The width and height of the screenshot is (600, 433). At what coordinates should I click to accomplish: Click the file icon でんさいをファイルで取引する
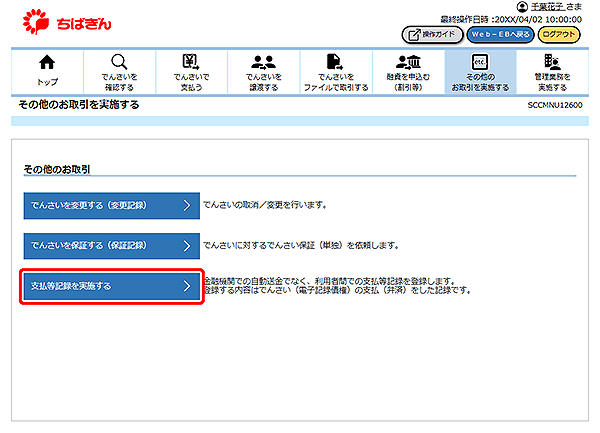(335, 62)
